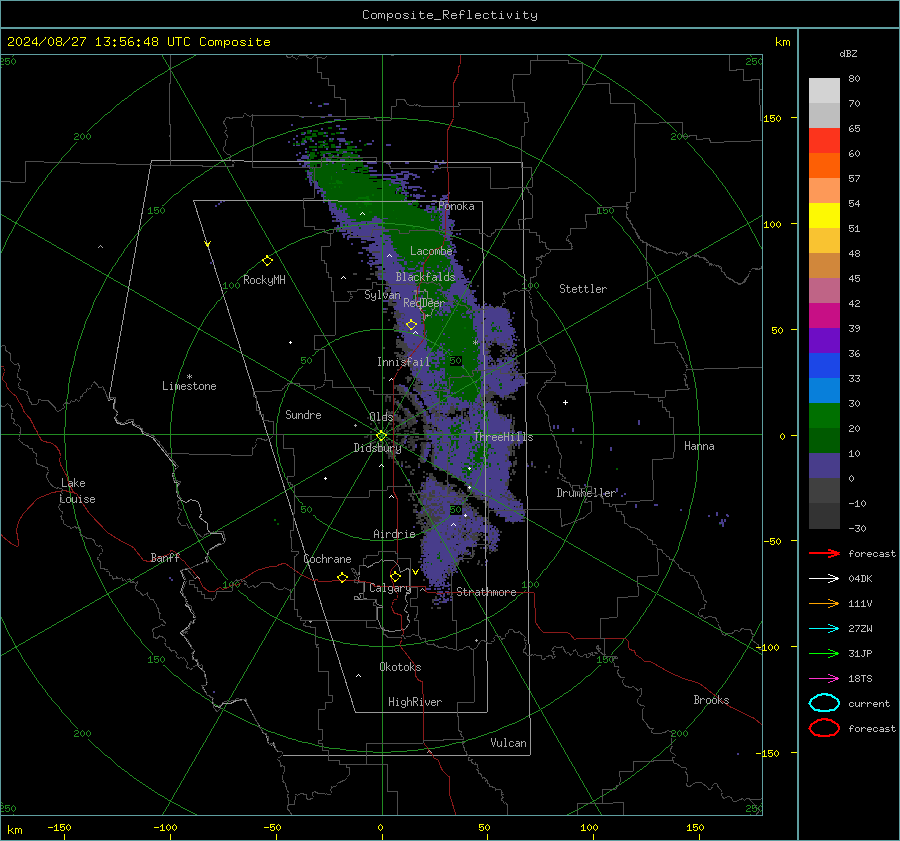Click the Airdrie city label
Screen dimensions: 900x841
[394, 534]
